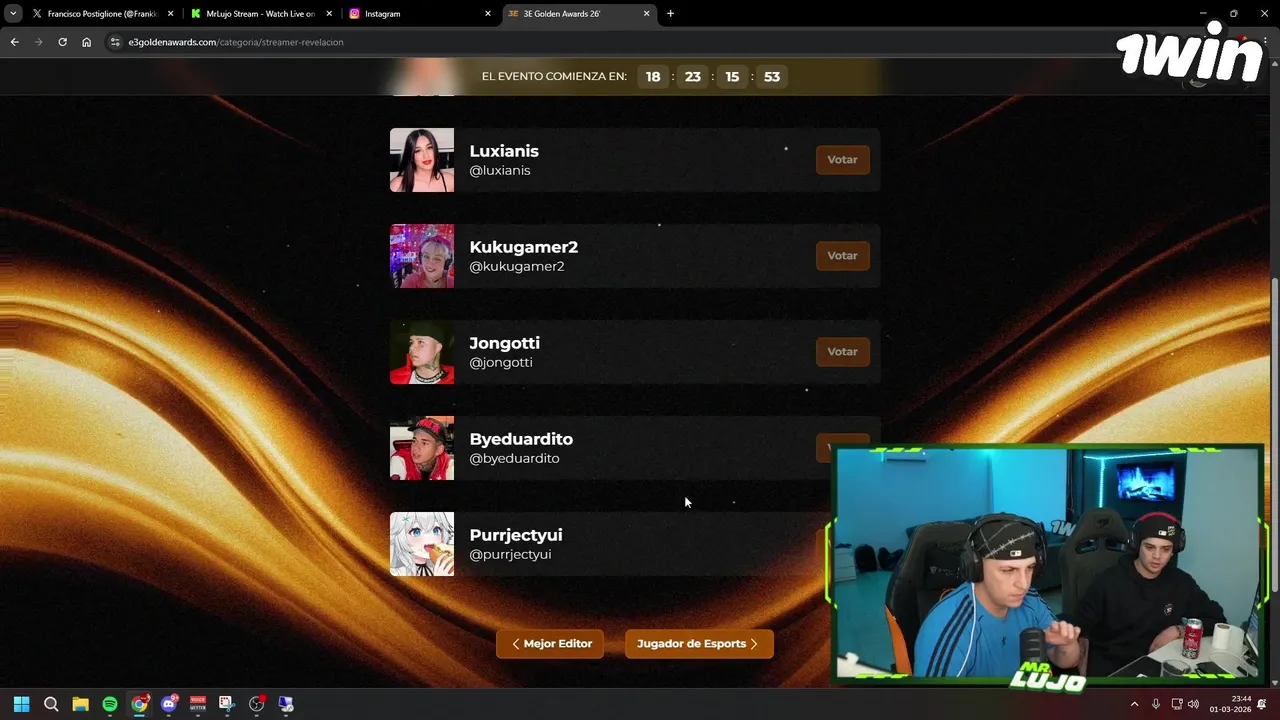This screenshot has height=720, width=1280.
Task: Vote for Luxianis
Action: (x=842, y=160)
